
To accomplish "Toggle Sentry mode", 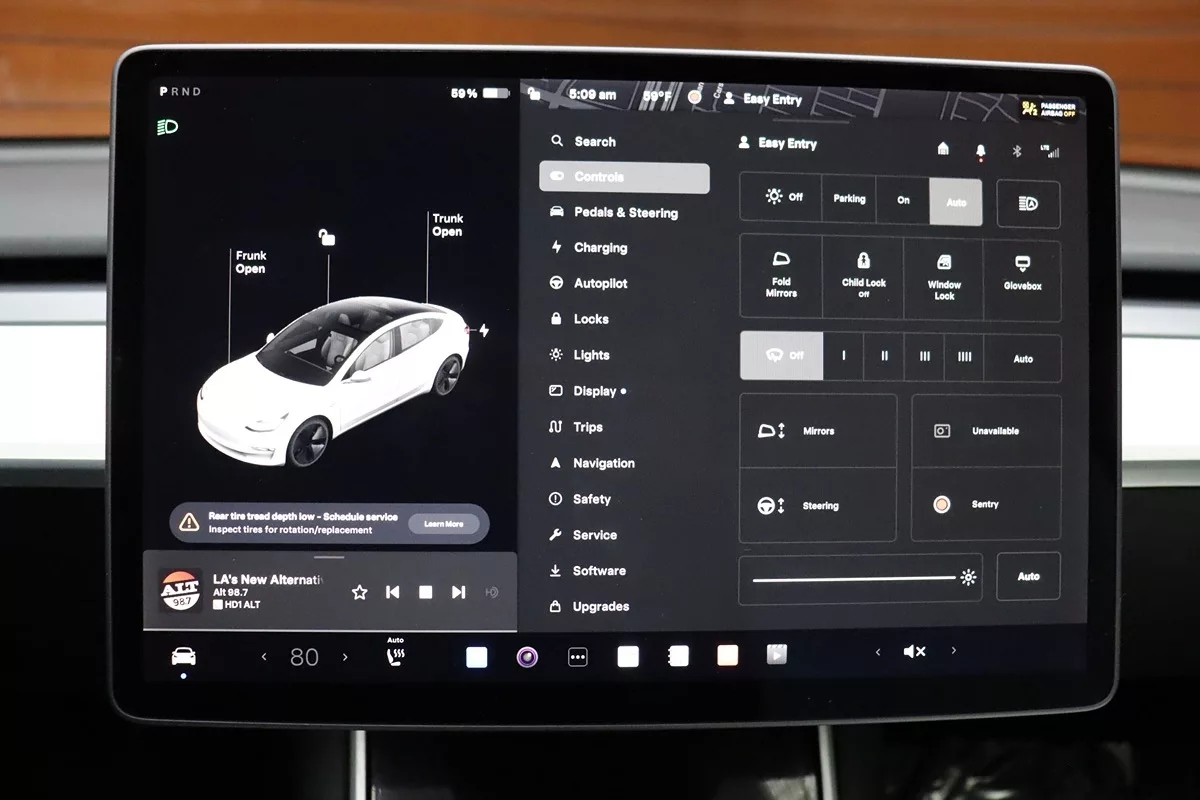I will (985, 505).
